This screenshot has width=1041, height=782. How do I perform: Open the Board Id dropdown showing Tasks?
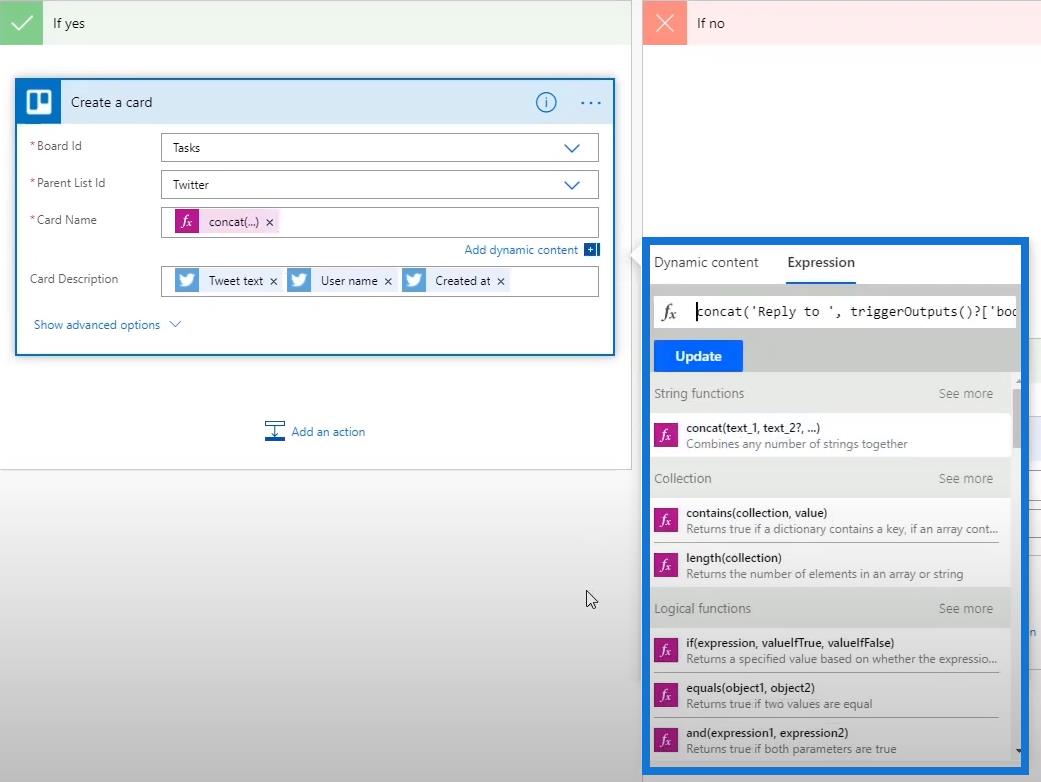click(x=379, y=147)
